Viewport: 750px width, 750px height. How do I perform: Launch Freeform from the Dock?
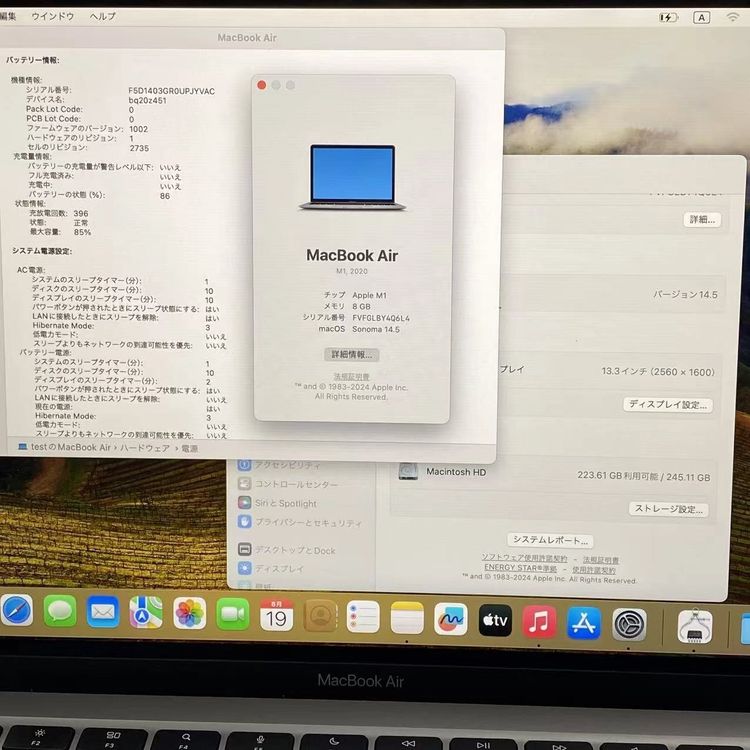point(451,619)
